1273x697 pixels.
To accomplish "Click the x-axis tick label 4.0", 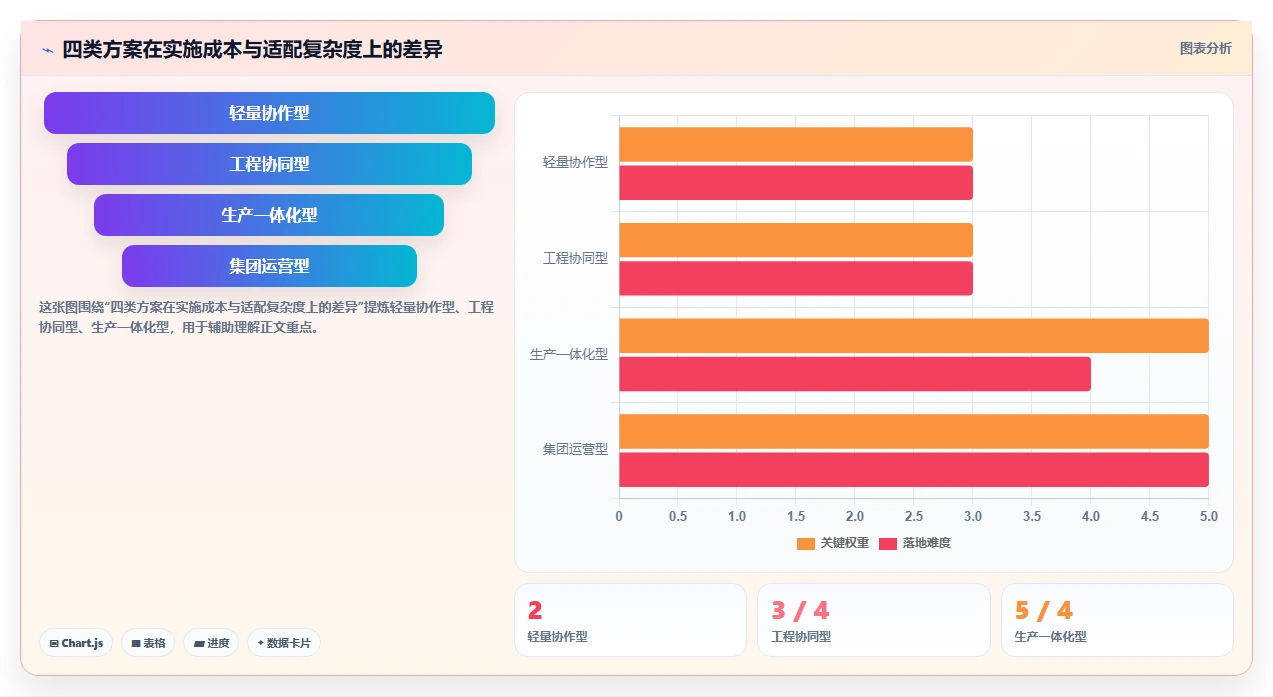I will coord(1091,516).
